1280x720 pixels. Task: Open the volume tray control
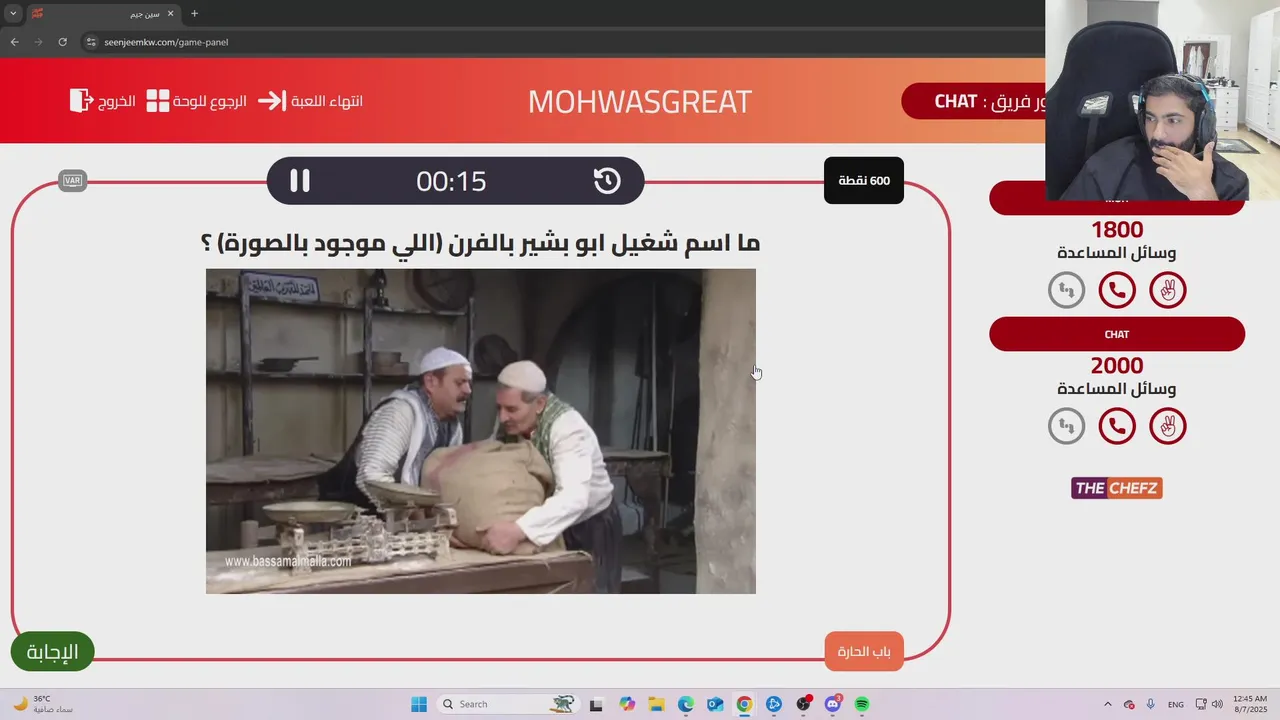pos(1217,704)
